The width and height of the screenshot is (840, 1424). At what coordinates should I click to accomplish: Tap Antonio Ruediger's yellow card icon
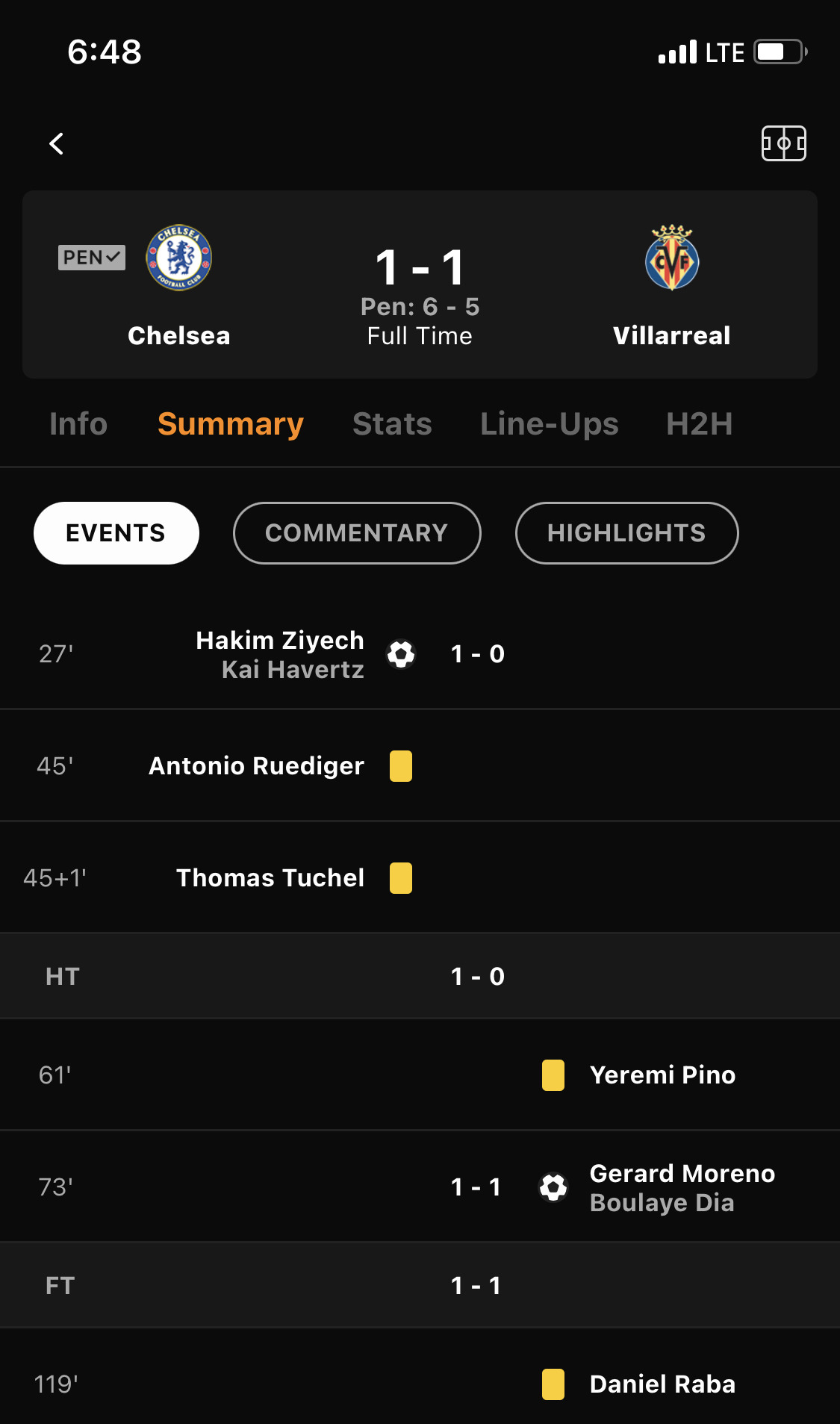(401, 766)
